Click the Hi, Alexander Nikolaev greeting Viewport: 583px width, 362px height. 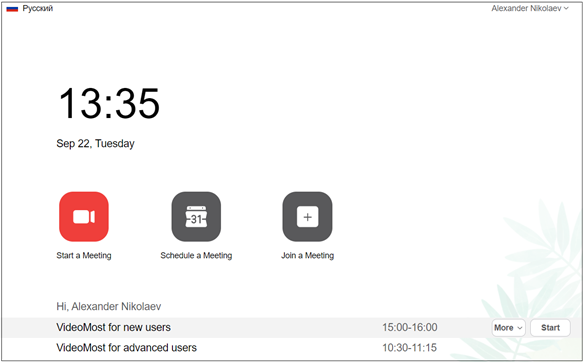(109, 306)
